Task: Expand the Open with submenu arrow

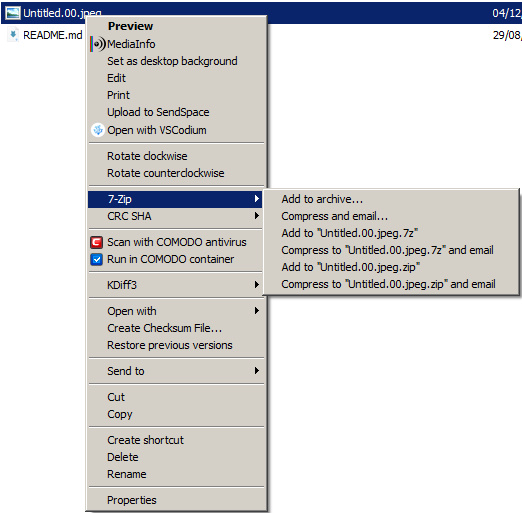Action: click(x=256, y=311)
